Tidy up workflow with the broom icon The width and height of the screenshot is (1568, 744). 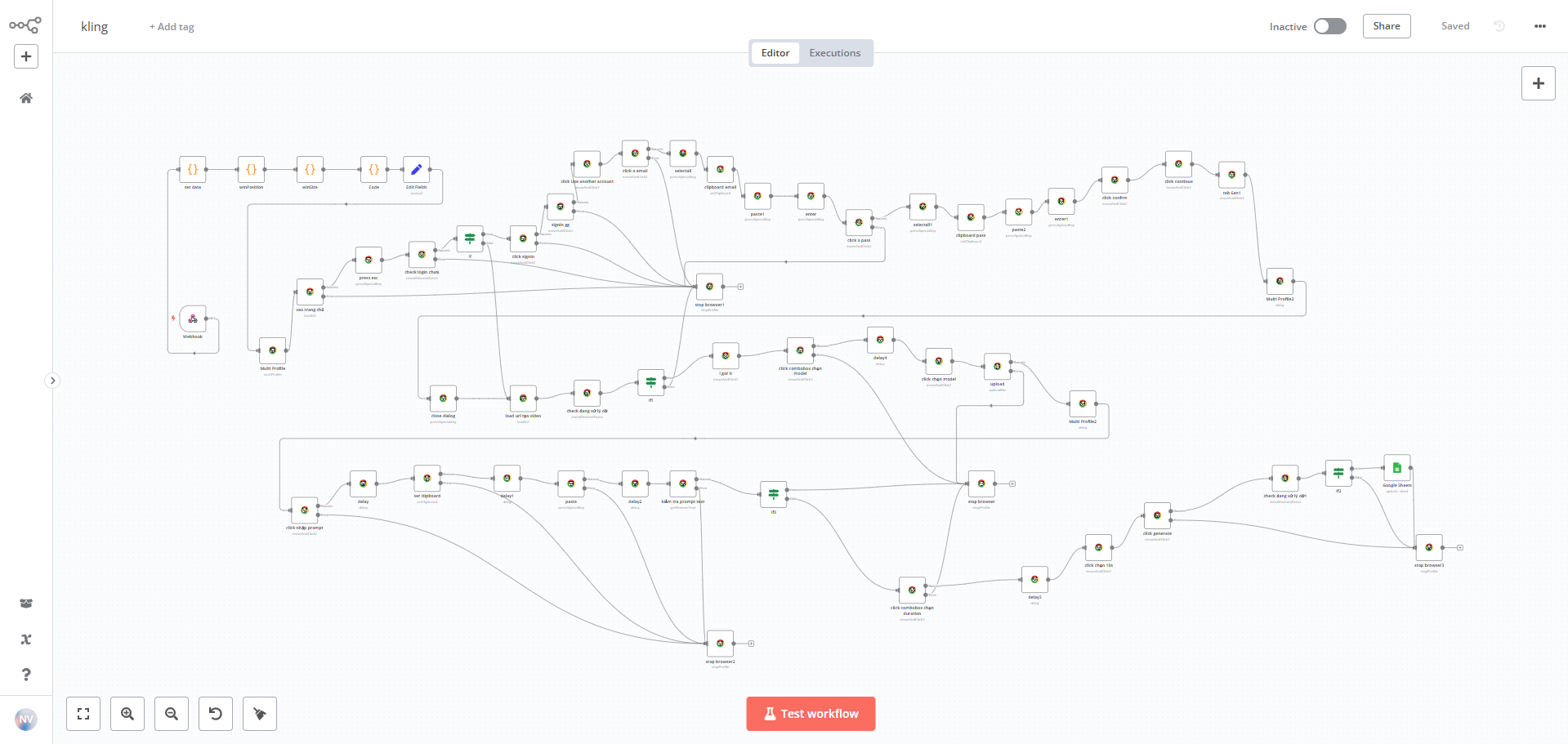pyautogui.click(x=260, y=714)
